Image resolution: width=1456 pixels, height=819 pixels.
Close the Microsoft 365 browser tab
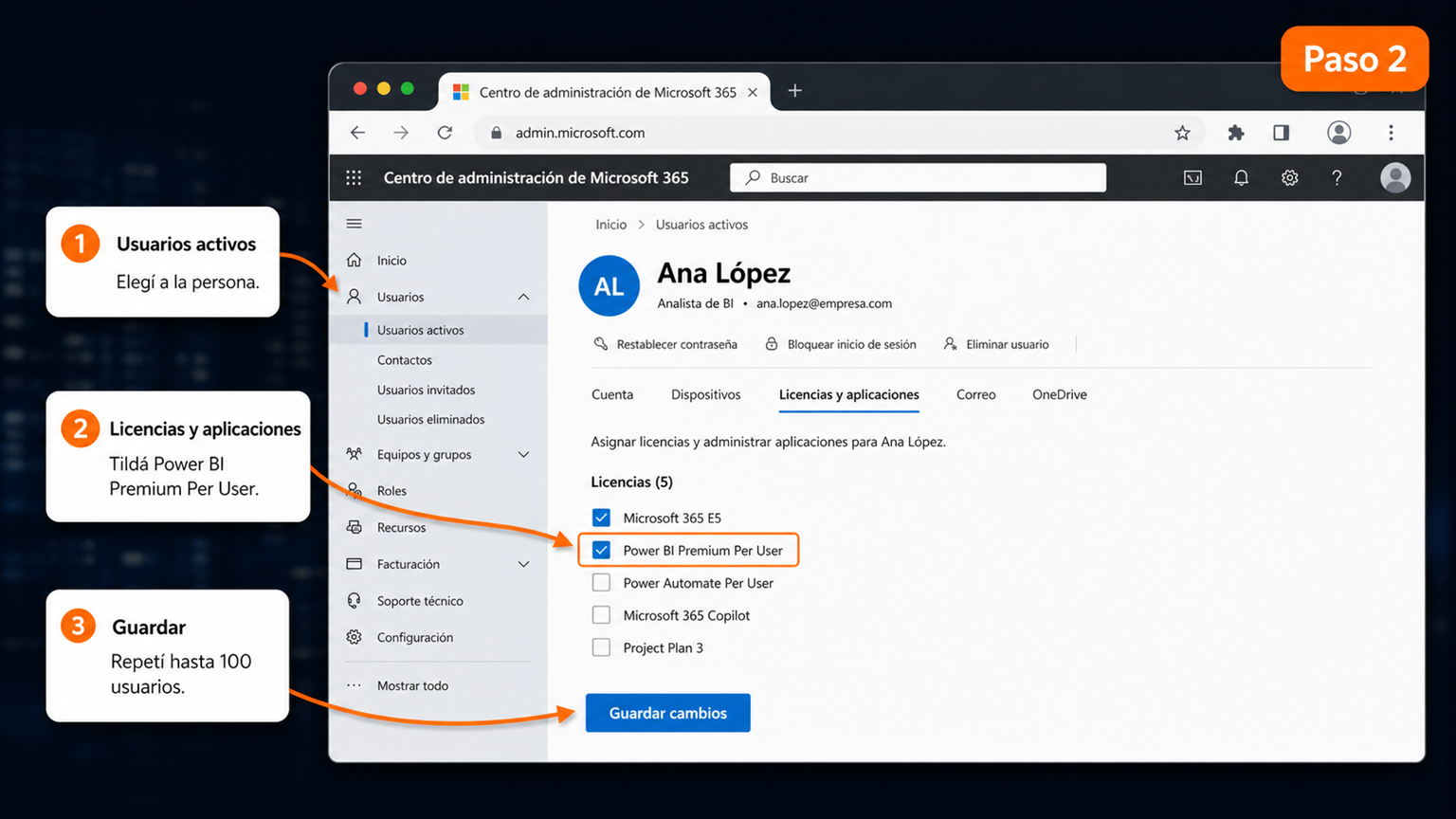click(753, 92)
